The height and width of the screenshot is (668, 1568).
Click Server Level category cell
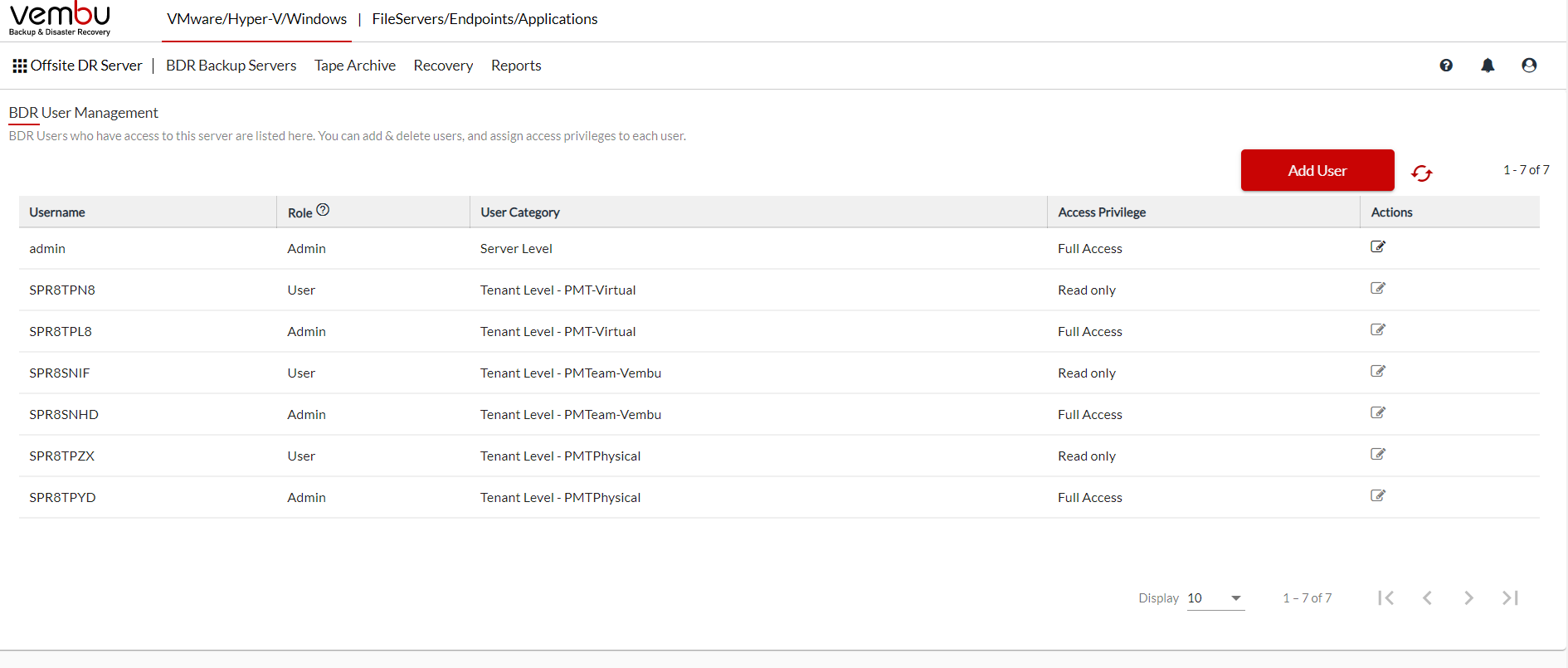click(x=516, y=249)
